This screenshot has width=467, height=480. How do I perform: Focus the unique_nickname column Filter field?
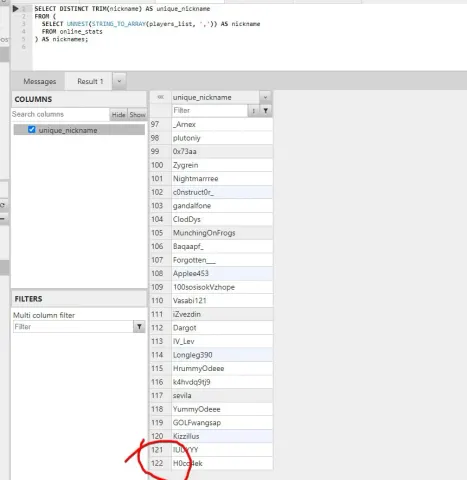point(210,111)
